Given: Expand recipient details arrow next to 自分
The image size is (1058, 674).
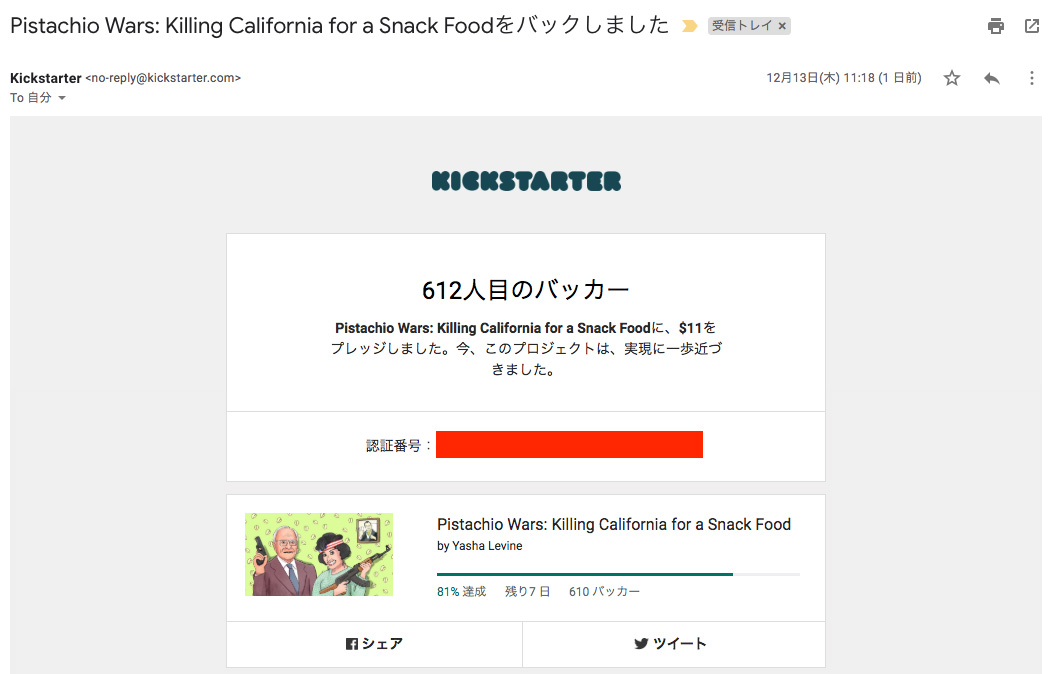Looking at the screenshot, I should point(62,98).
